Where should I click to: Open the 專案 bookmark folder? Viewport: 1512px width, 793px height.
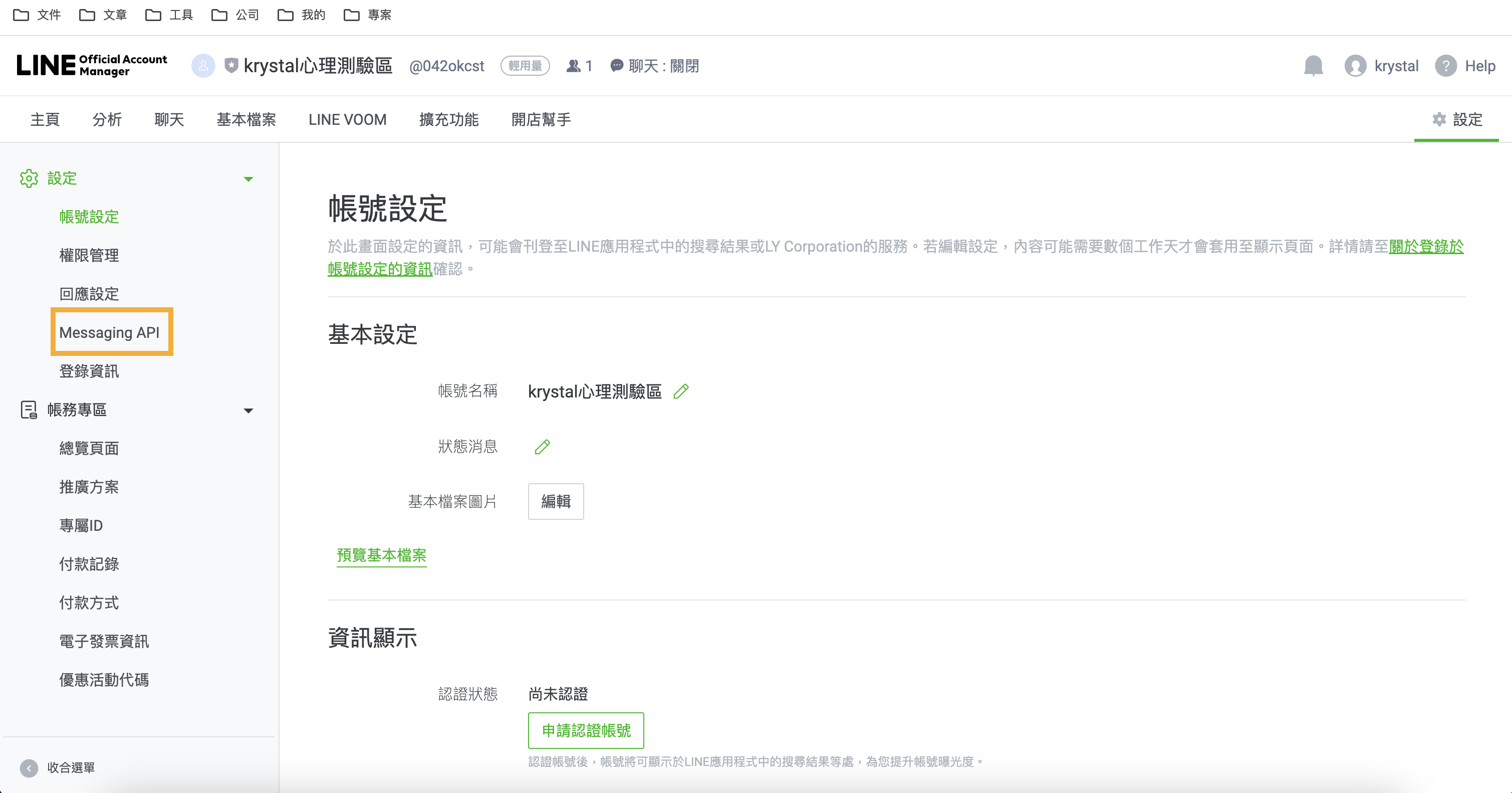click(368, 15)
